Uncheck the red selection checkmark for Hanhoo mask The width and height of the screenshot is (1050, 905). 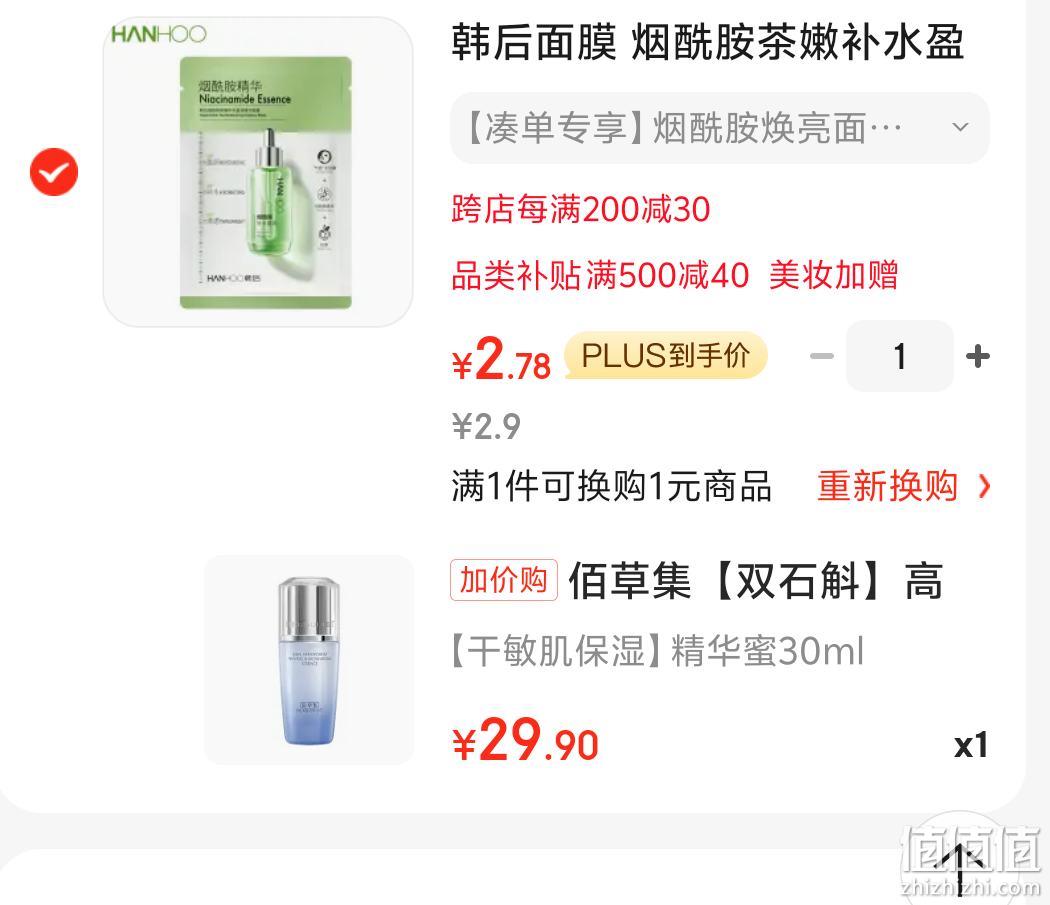[x=54, y=171]
